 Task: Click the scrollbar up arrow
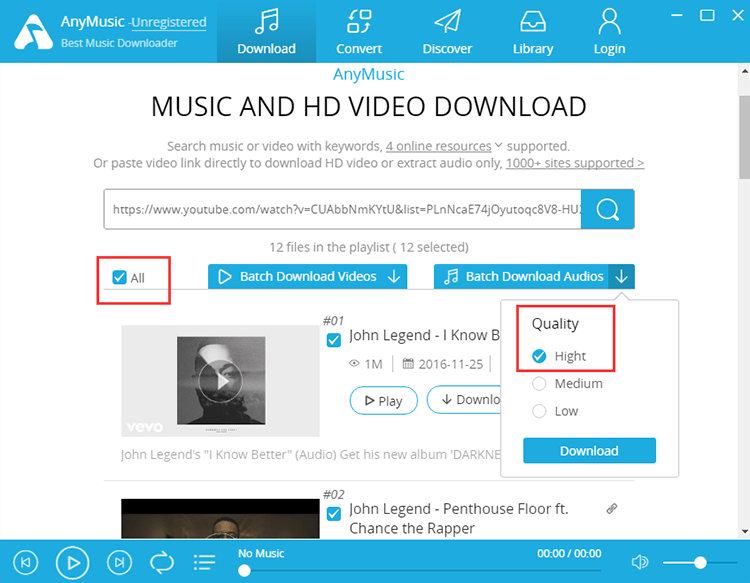(x=744, y=71)
